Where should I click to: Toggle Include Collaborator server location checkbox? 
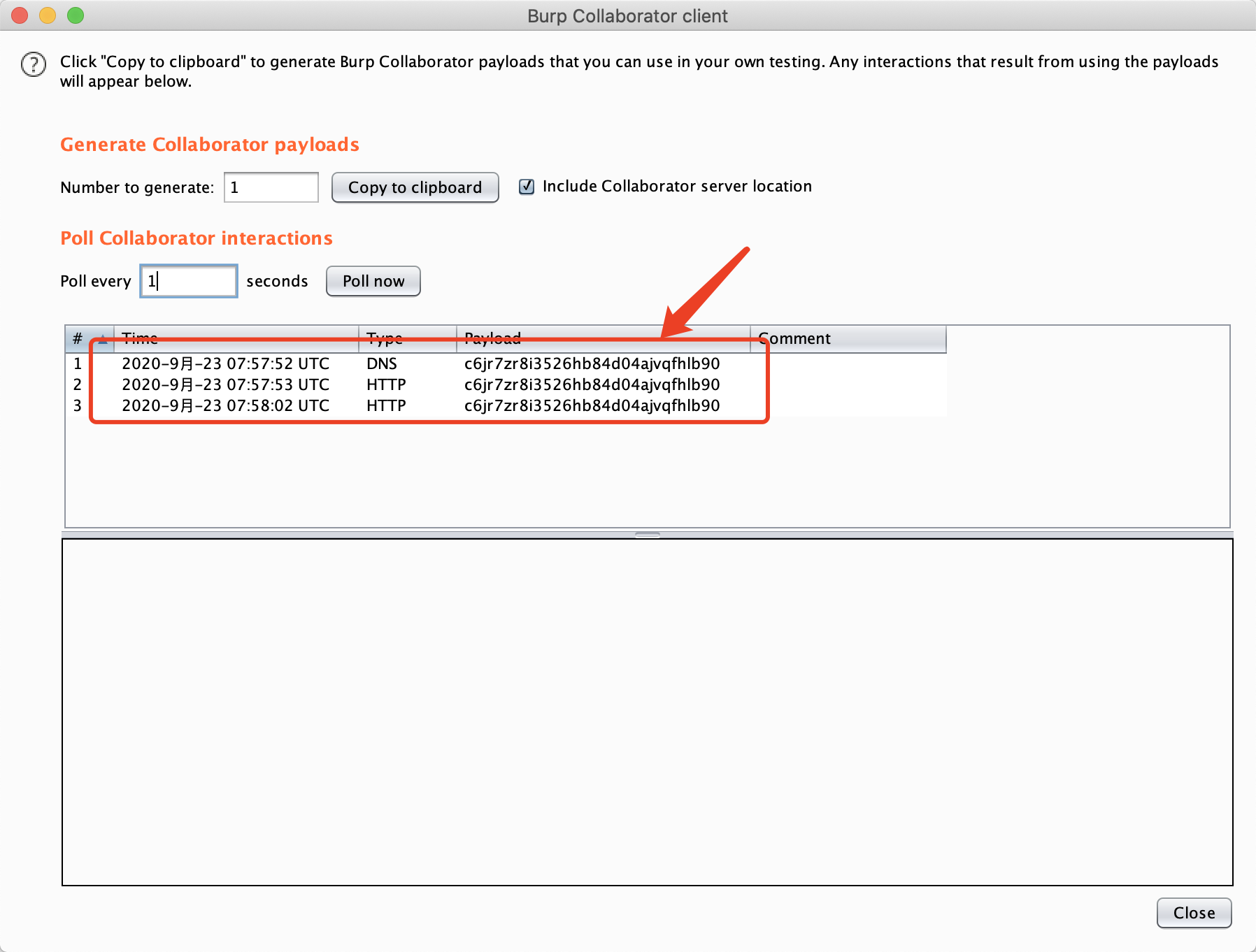click(527, 187)
